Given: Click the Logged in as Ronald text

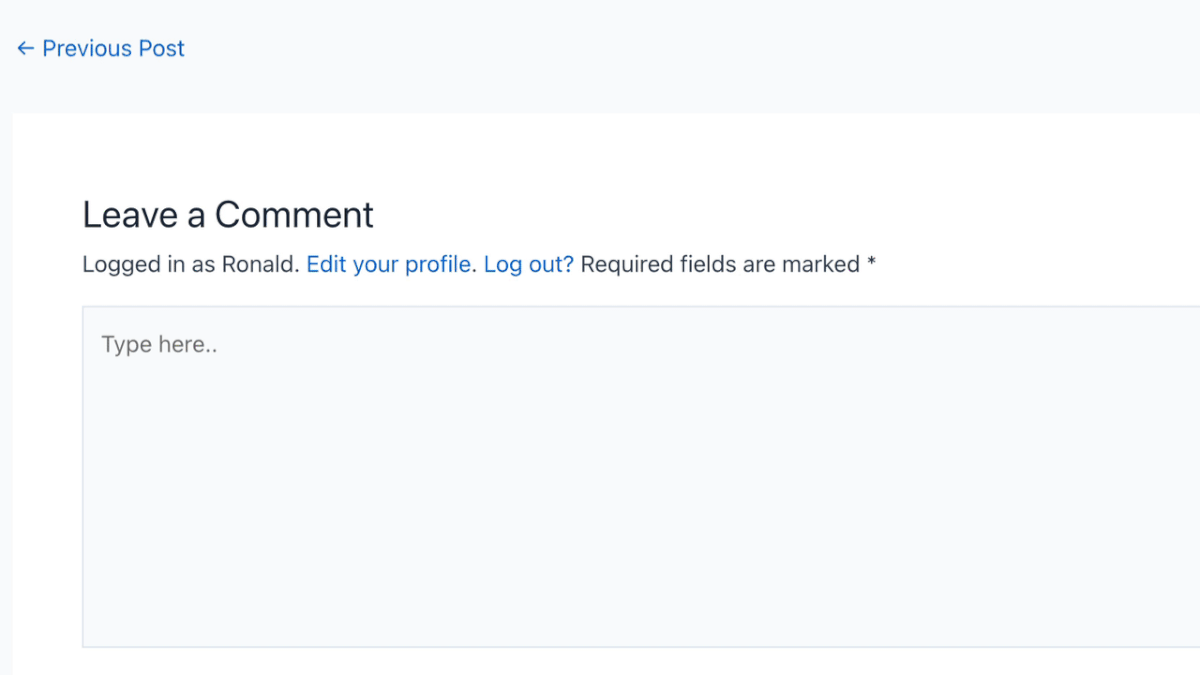Looking at the screenshot, I should [x=190, y=264].
